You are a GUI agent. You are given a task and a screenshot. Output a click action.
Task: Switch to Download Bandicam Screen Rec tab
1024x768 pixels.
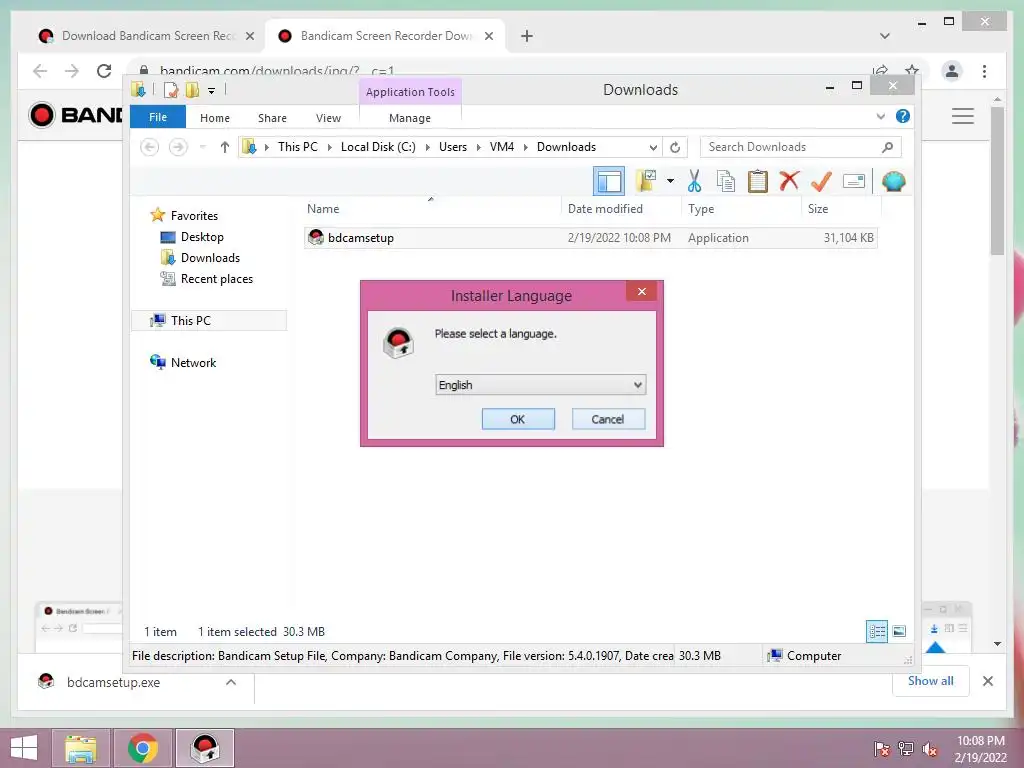(145, 36)
